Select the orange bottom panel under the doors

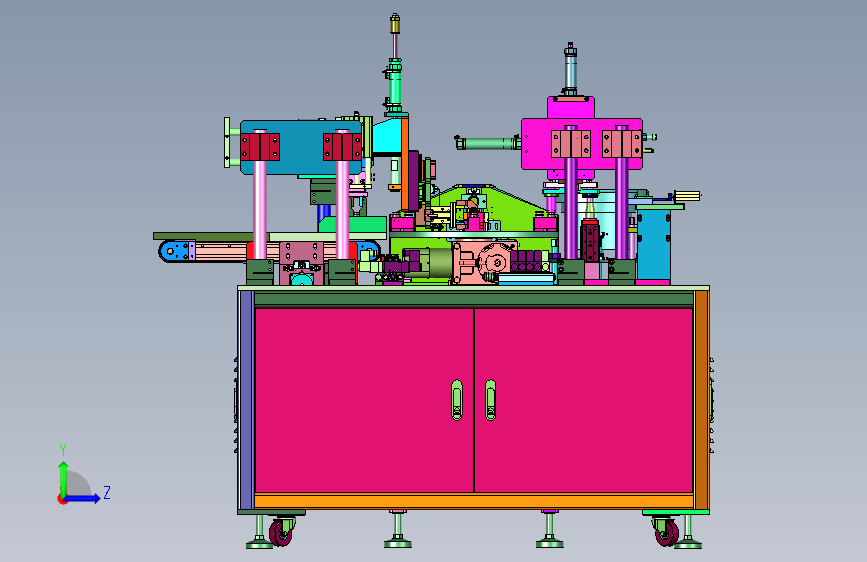point(474,501)
